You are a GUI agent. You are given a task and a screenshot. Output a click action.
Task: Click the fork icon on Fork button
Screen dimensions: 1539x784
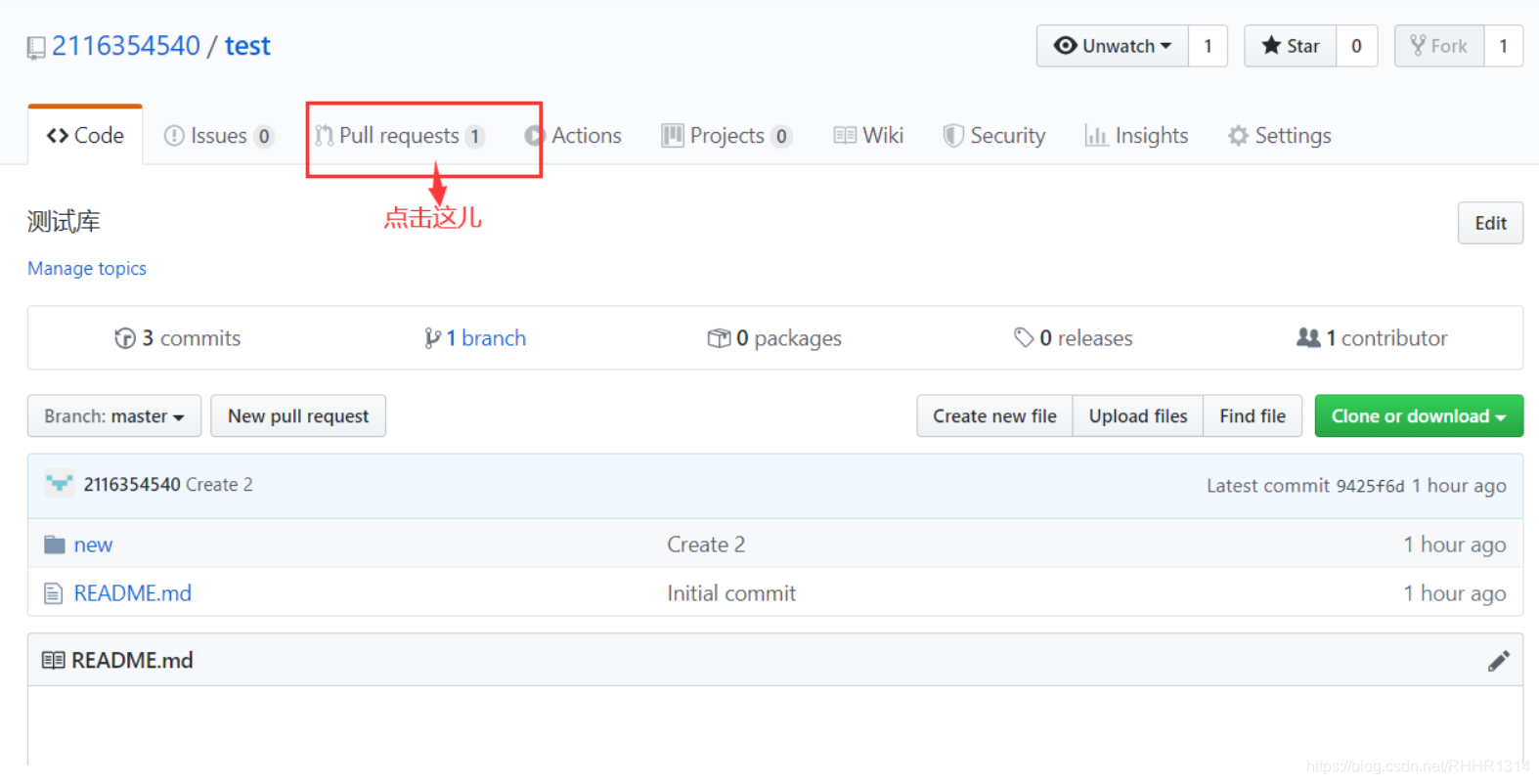click(x=1418, y=45)
